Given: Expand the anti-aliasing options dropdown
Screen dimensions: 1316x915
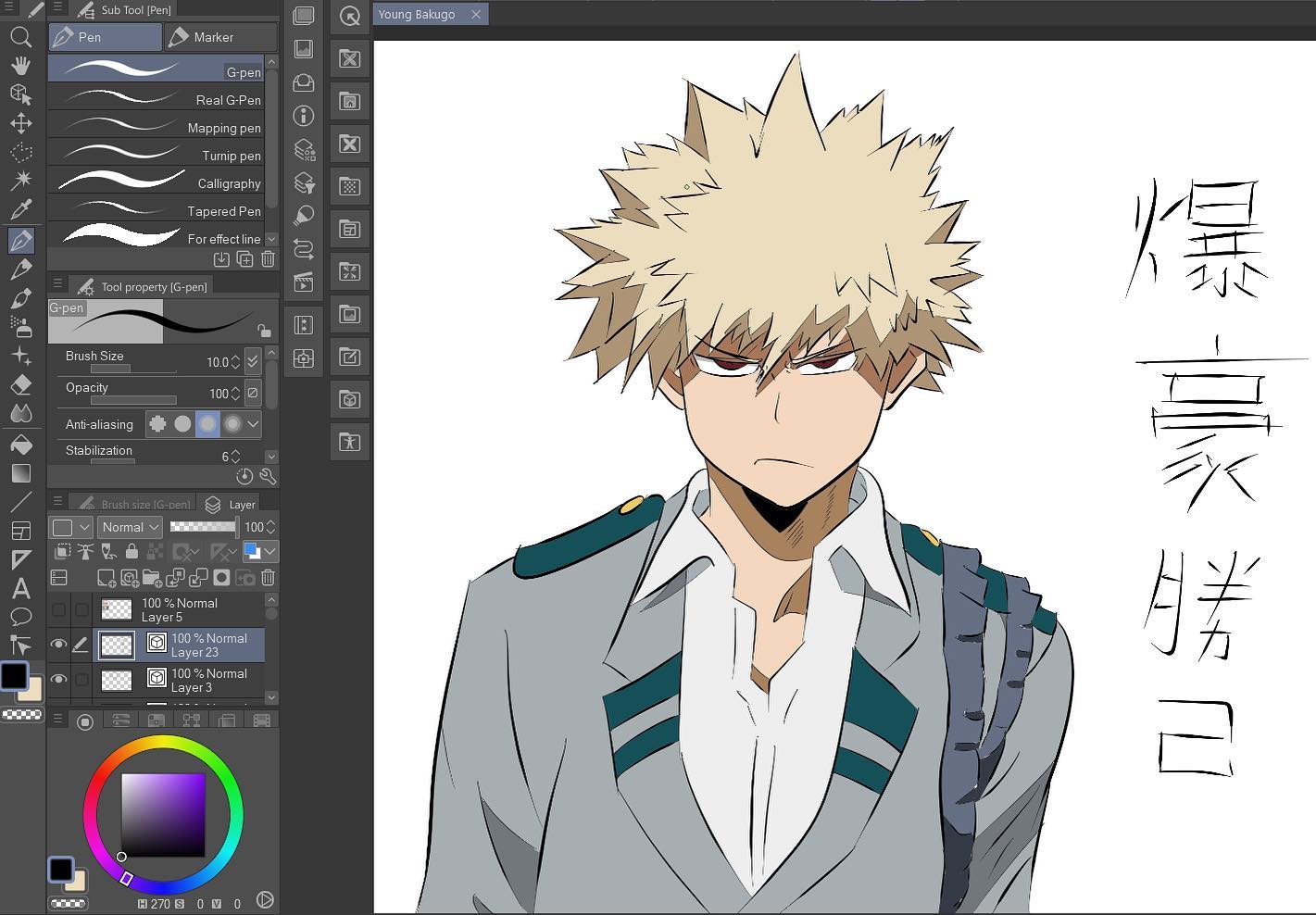Looking at the screenshot, I should point(253,424).
